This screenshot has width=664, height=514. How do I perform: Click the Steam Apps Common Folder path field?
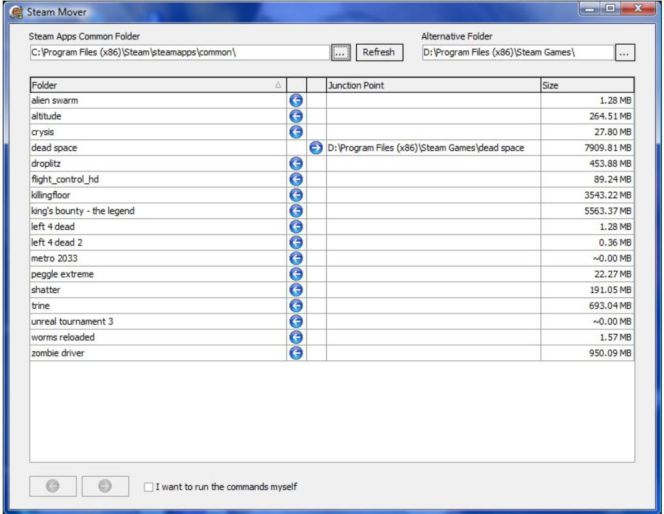pos(180,53)
